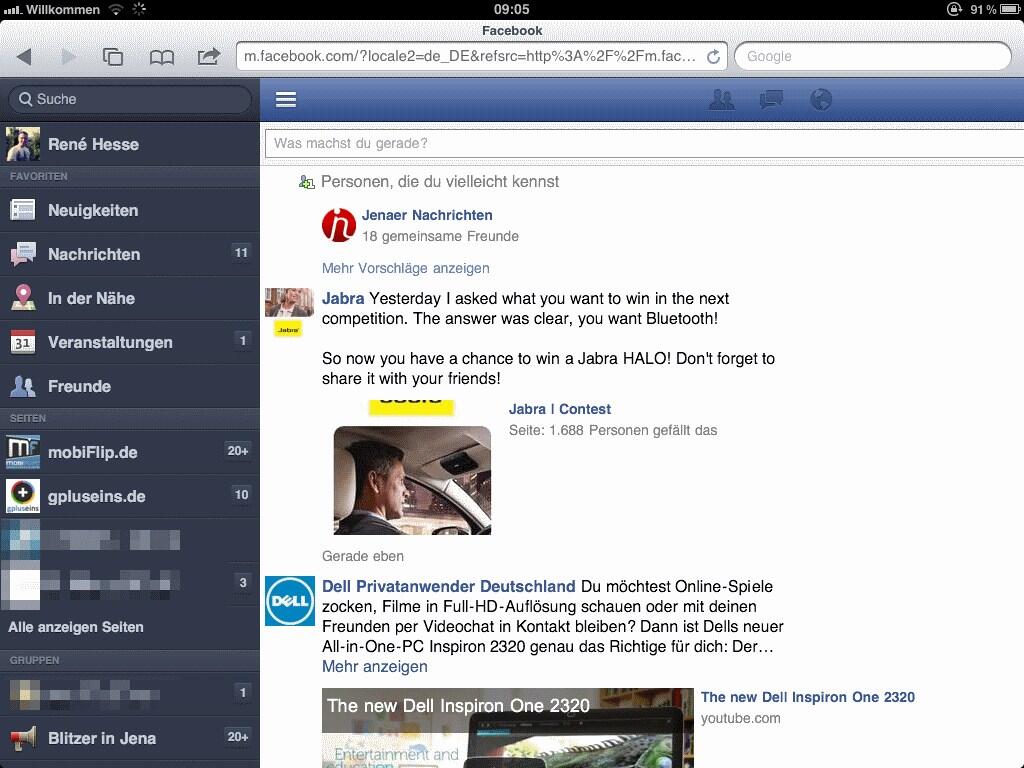
Task: Click the 'Gerade eben' timestamp
Action: pyautogui.click(x=363, y=556)
